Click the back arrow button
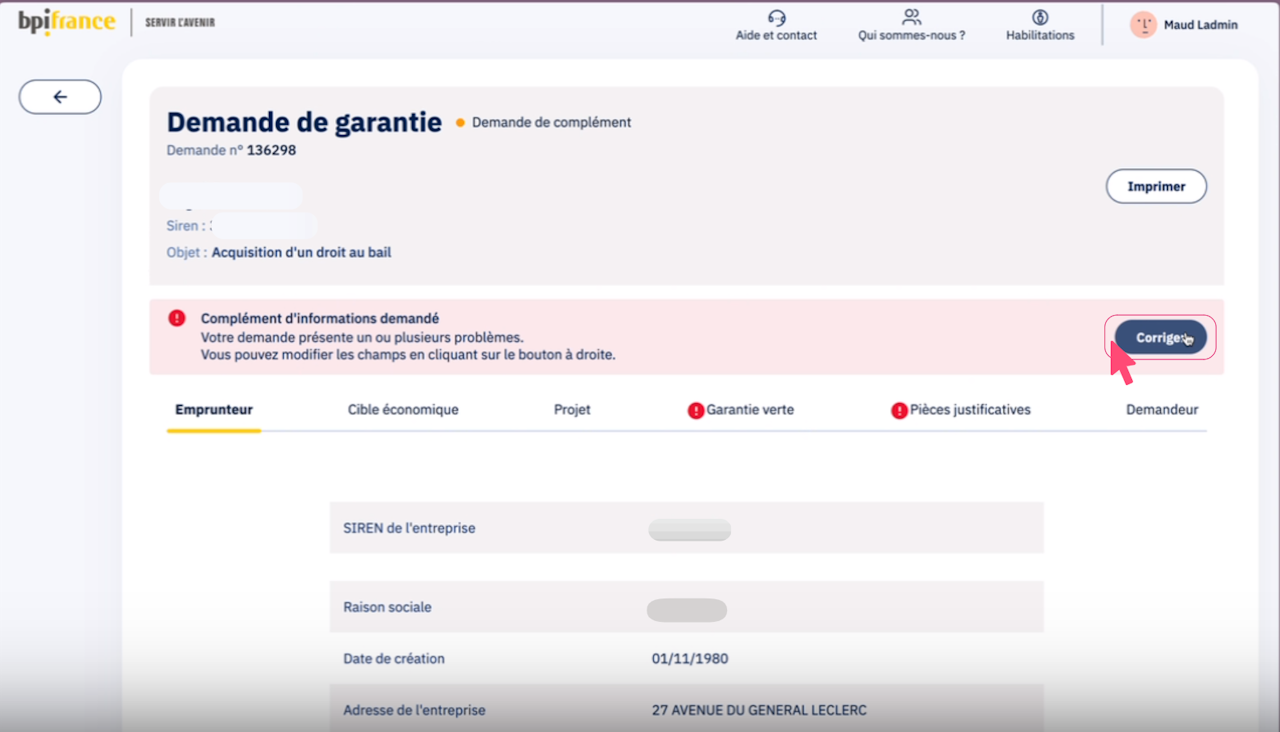1280x732 pixels. click(x=60, y=97)
